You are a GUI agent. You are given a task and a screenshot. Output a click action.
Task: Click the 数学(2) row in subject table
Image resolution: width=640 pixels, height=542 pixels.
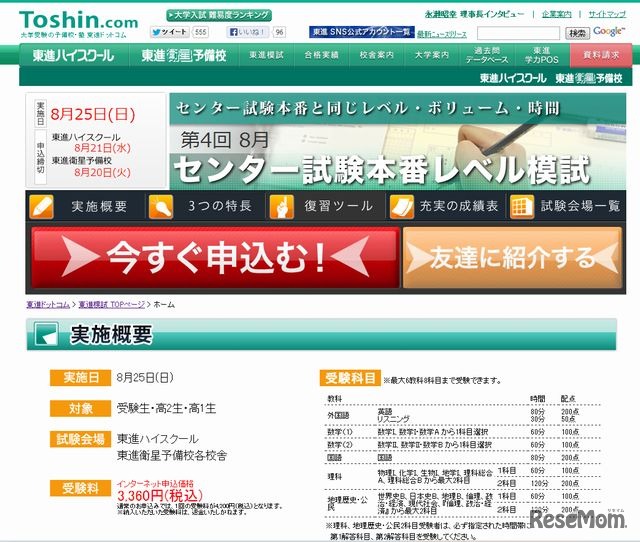pyautogui.click(x=462, y=445)
